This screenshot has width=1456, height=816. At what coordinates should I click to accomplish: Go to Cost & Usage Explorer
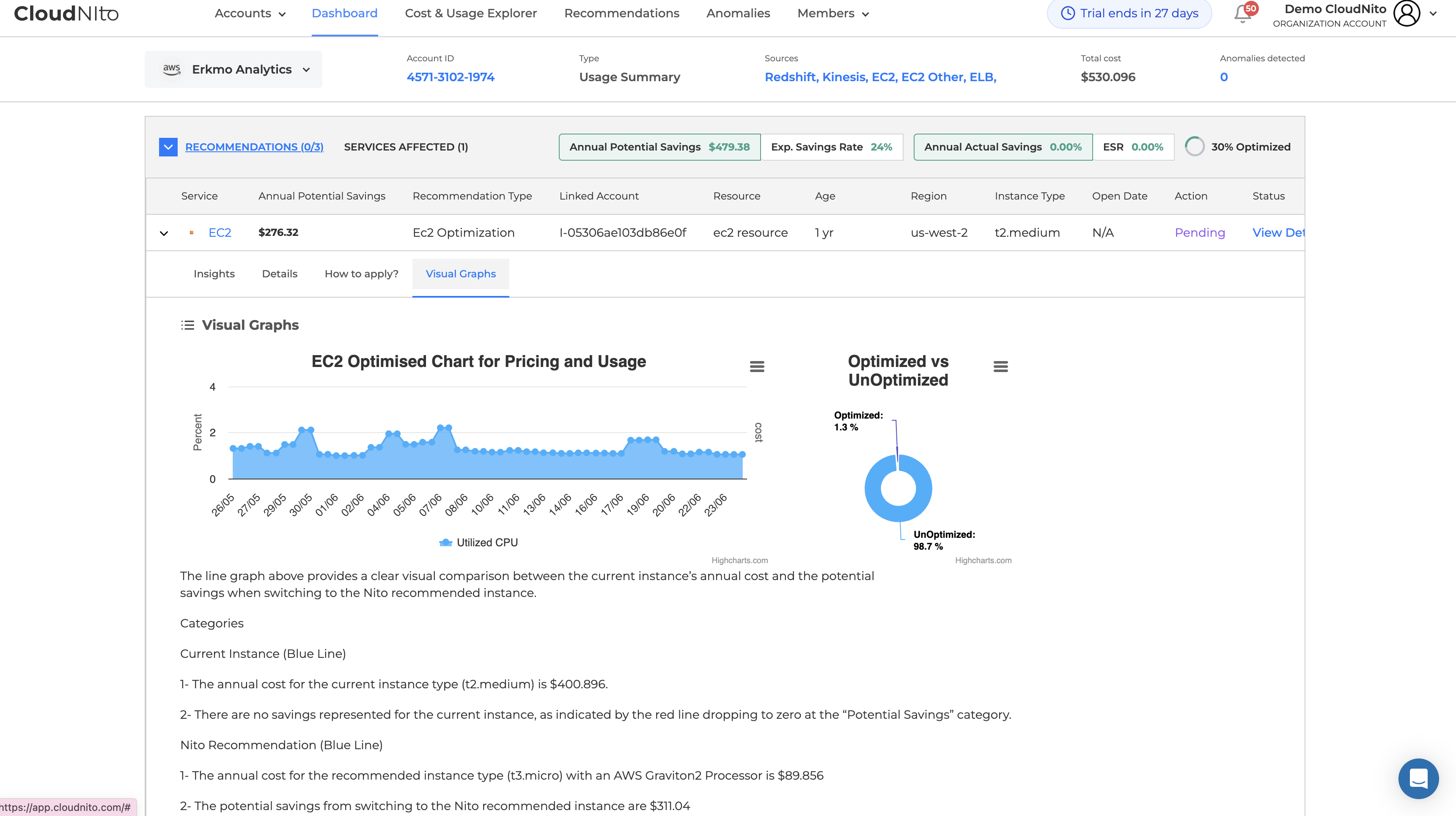pos(470,14)
